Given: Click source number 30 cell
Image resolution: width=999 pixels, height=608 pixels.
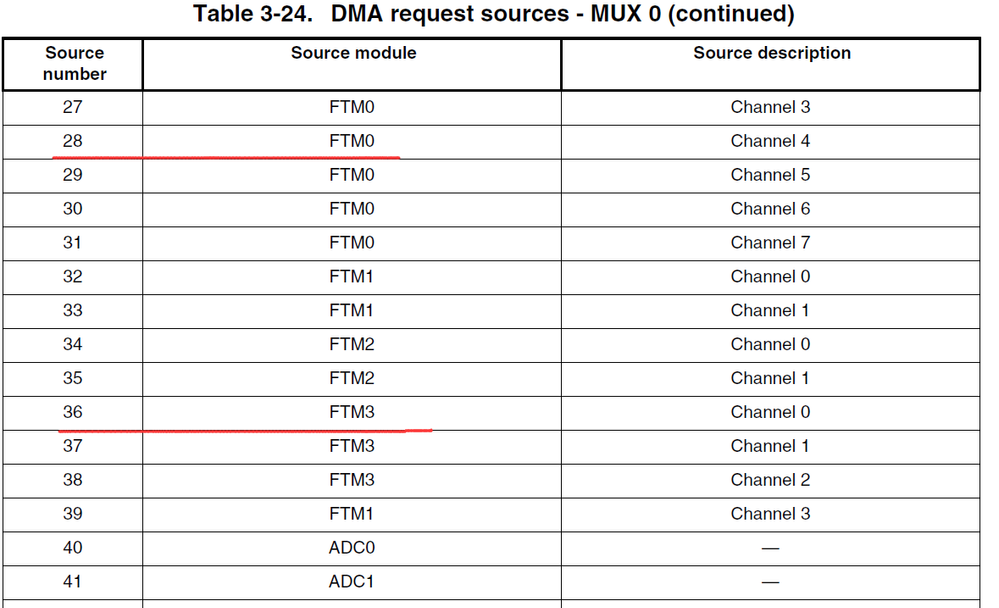Looking at the screenshot, I should coord(72,209).
